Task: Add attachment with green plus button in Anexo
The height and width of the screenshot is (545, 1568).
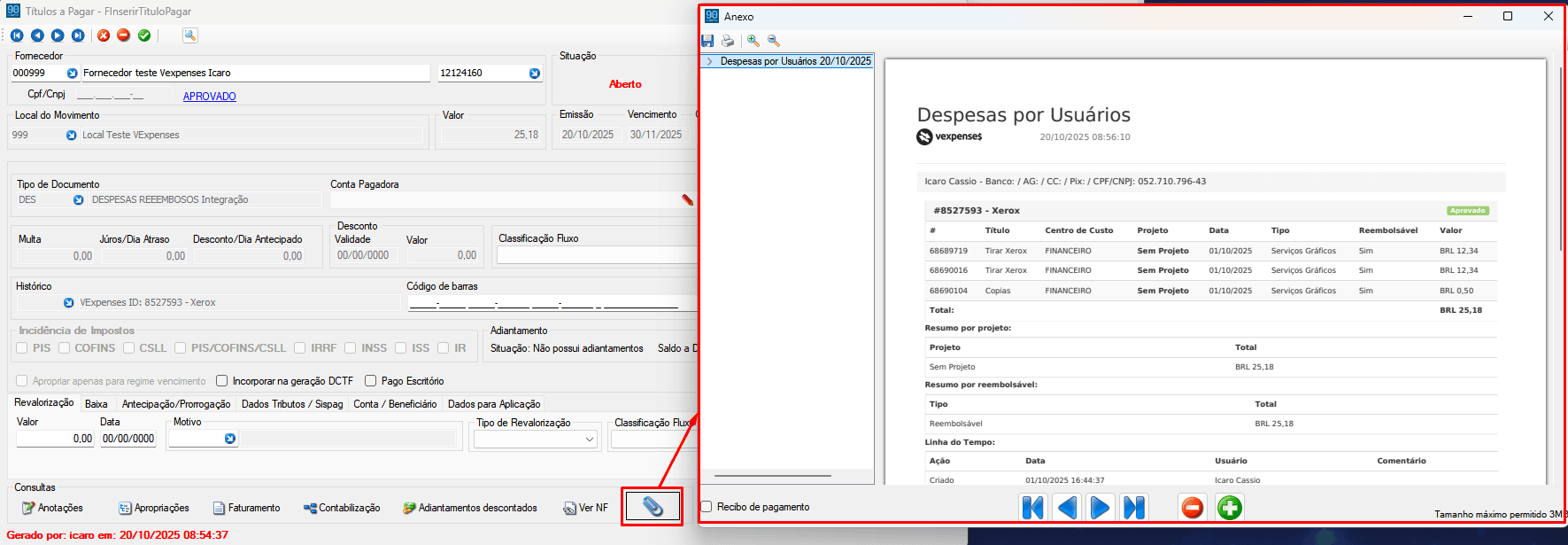Action: [1230, 508]
